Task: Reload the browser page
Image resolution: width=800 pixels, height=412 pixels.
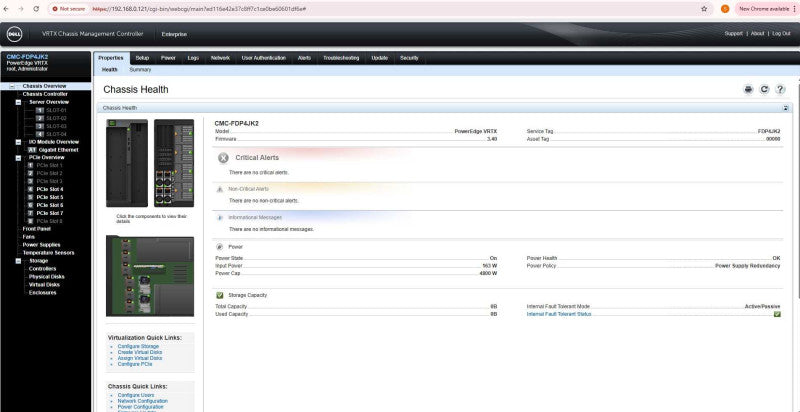Action: tap(36, 9)
